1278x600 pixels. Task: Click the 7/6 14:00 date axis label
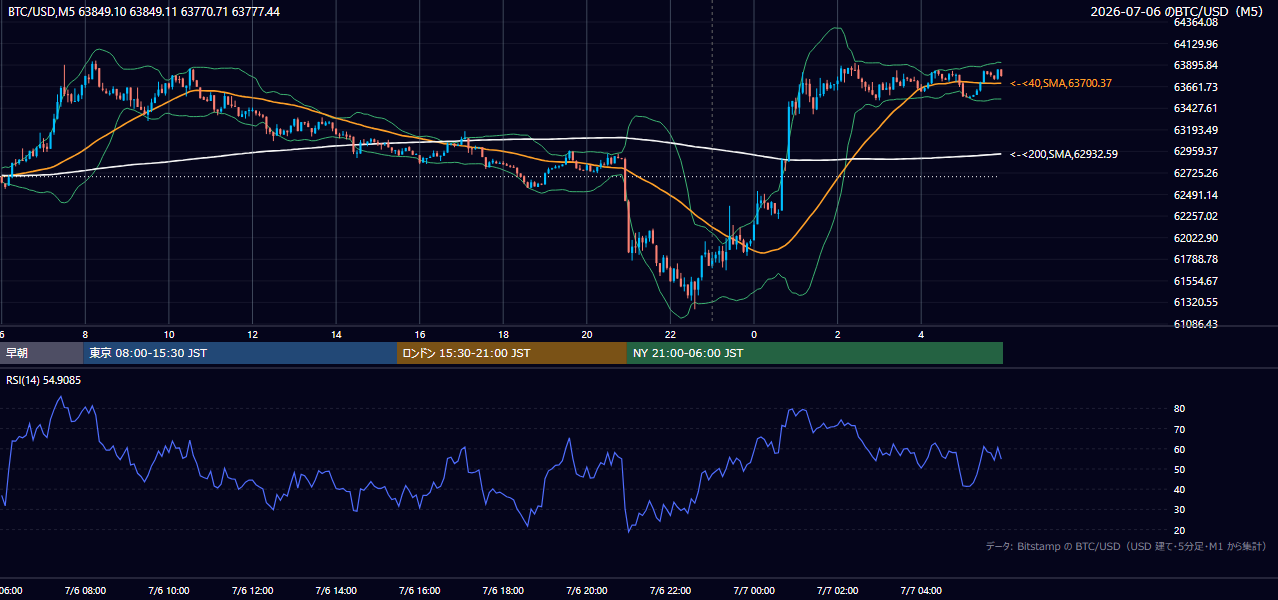coord(336,591)
